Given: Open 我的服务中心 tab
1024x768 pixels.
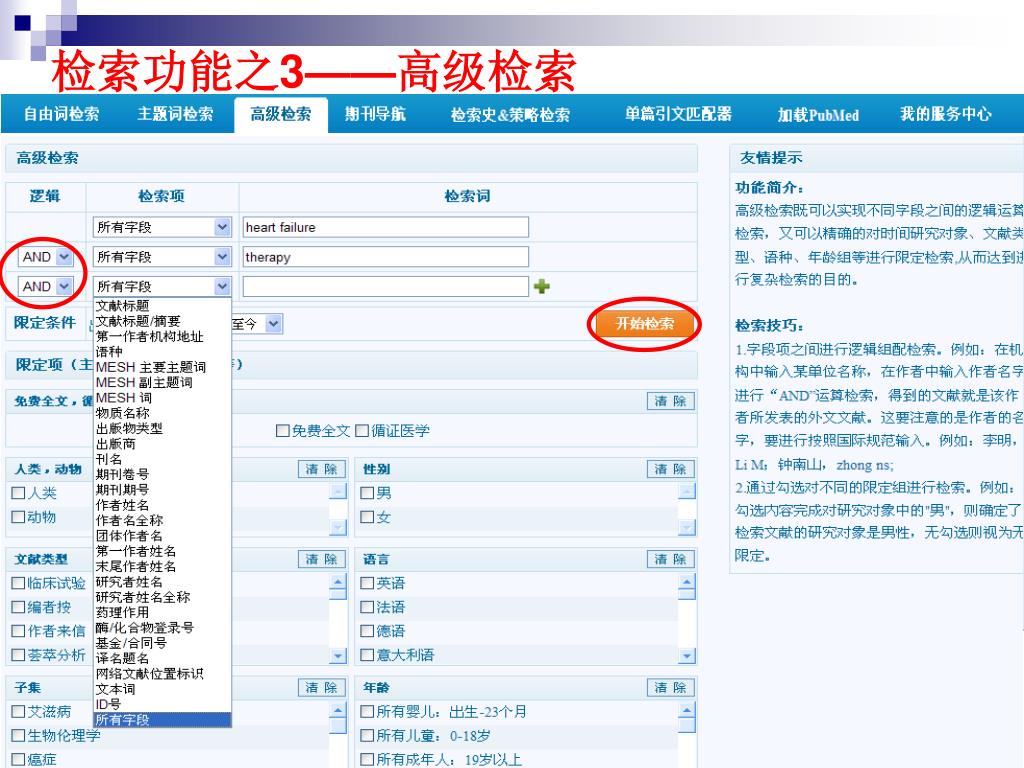Looking at the screenshot, I should click(x=945, y=114).
